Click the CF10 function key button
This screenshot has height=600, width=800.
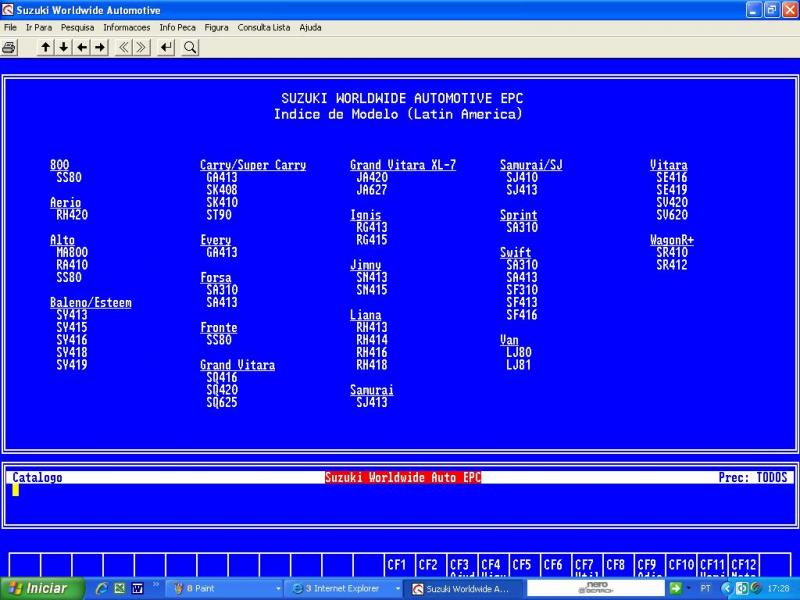(x=681, y=565)
